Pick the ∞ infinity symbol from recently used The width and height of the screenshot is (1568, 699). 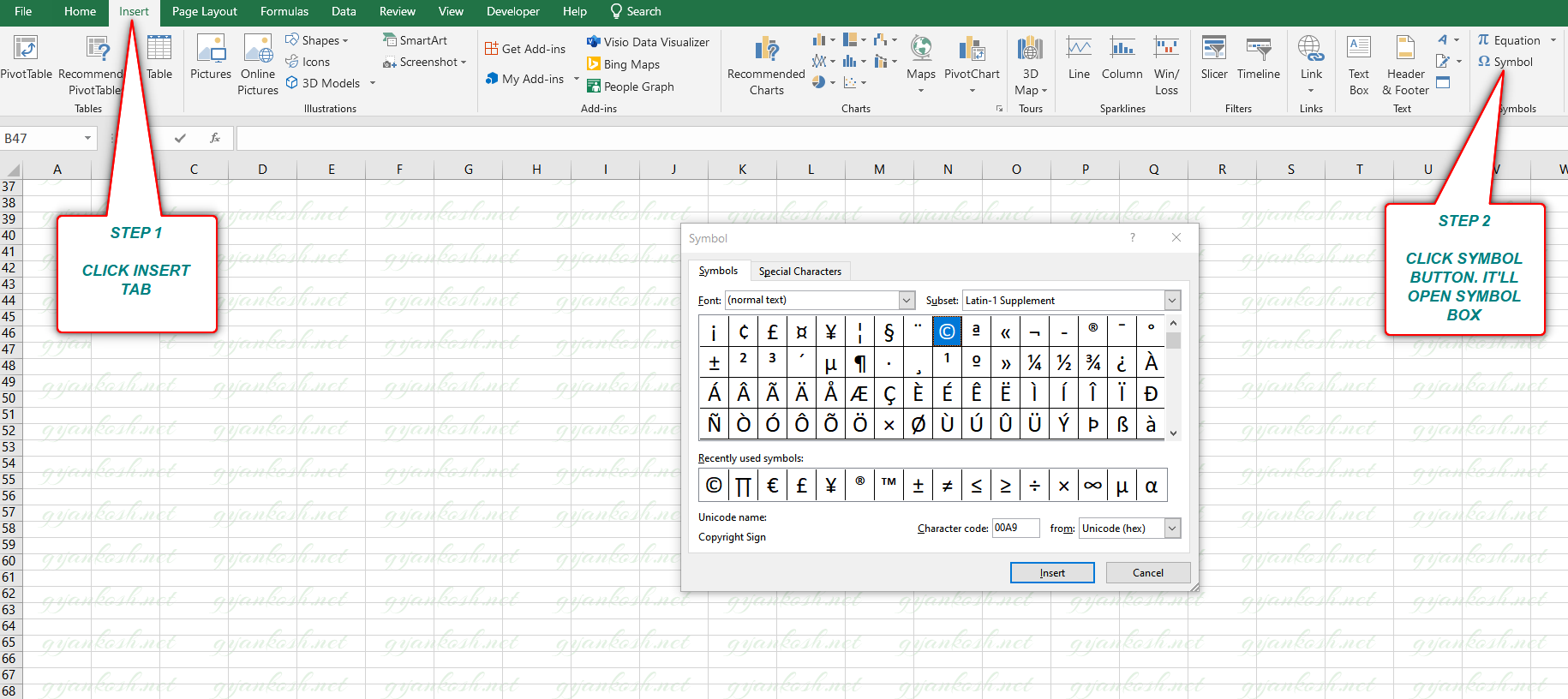(x=1092, y=486)
